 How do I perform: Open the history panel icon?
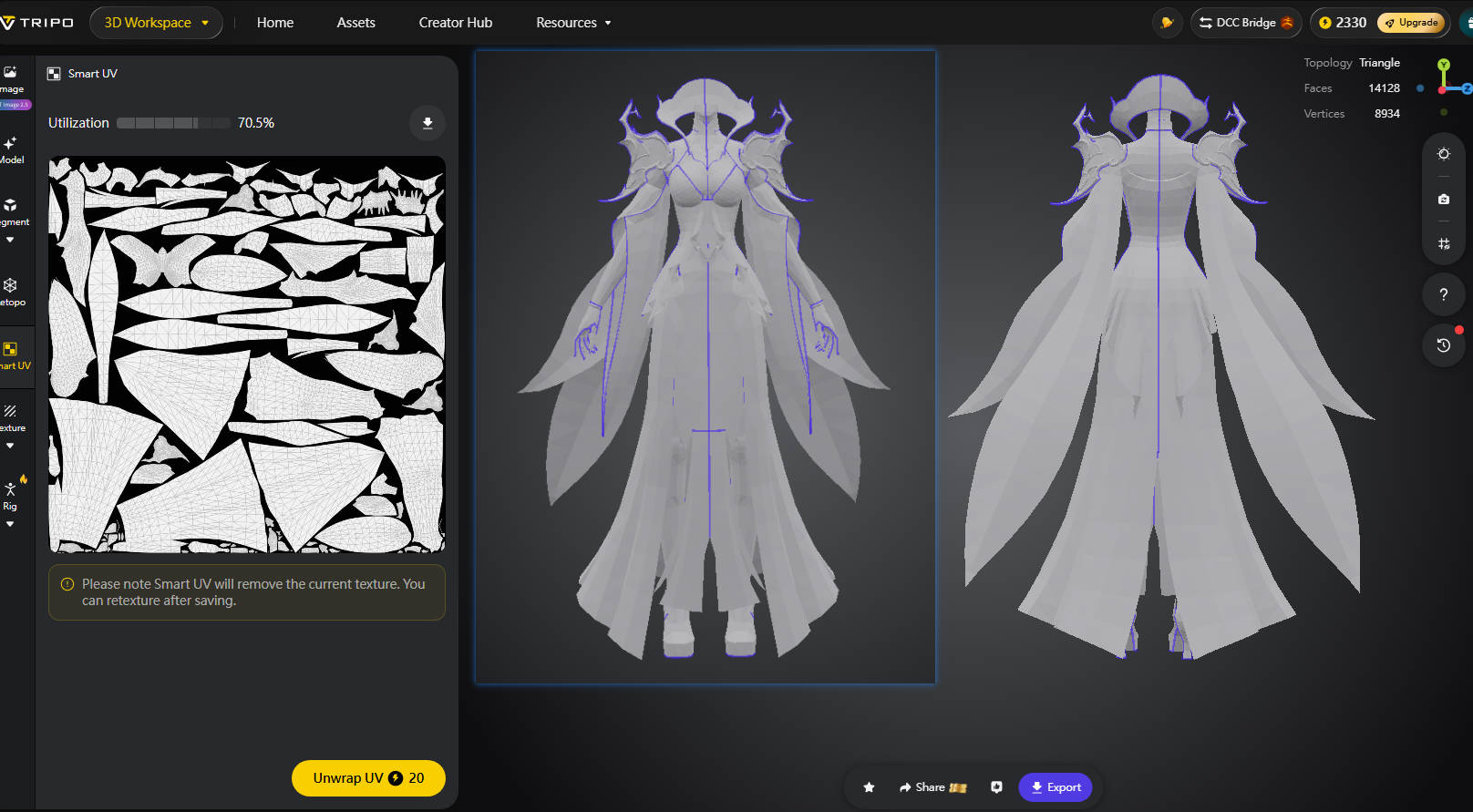click(1444, 345)
